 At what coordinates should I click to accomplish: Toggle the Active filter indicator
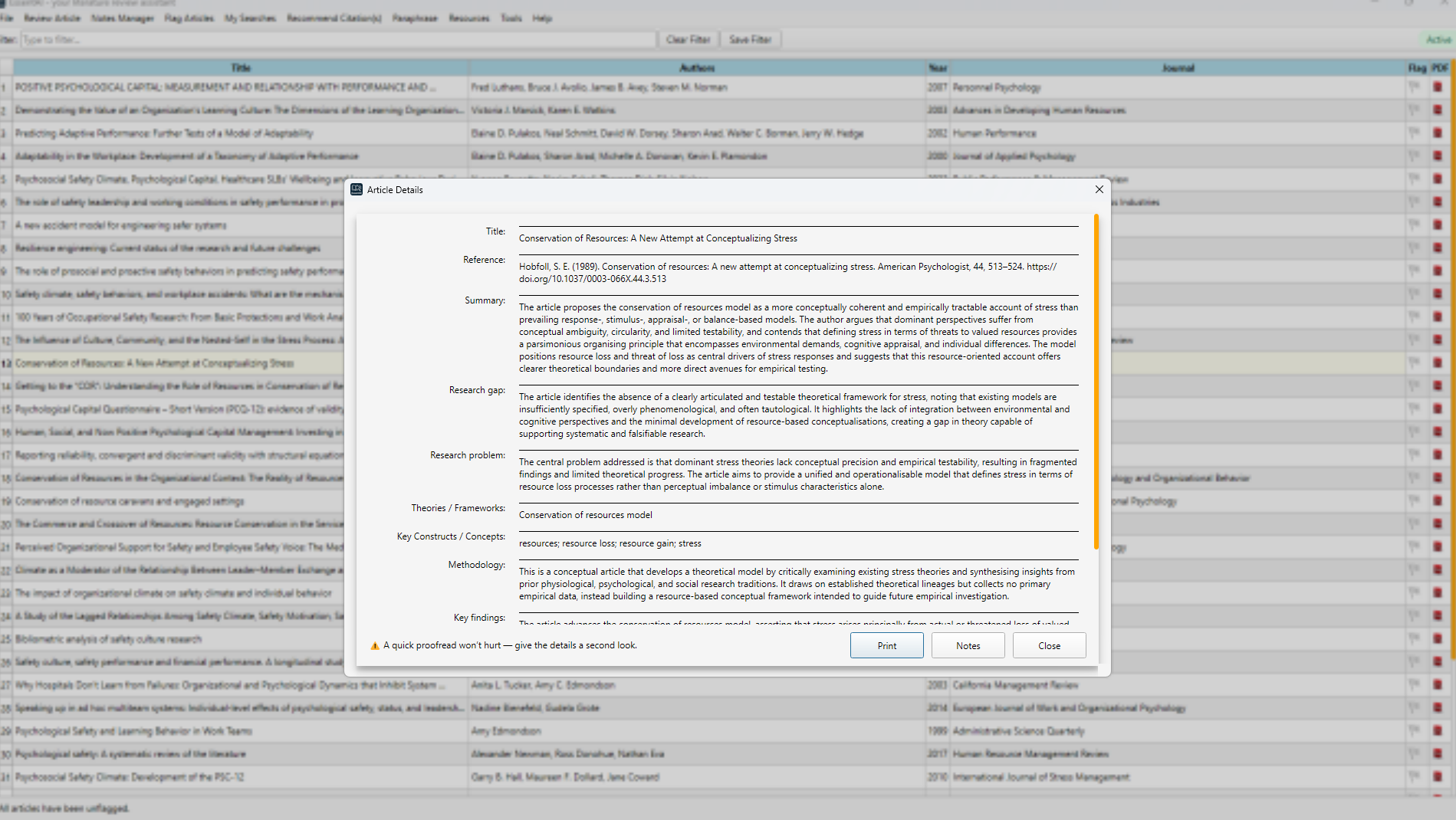click(1438, 40)
